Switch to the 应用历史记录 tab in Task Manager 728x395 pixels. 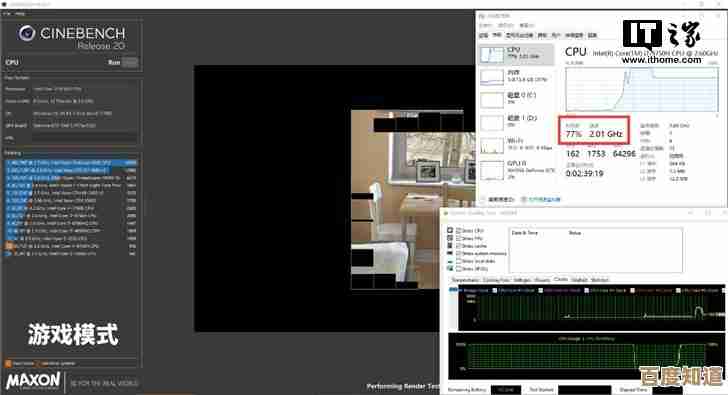coord(519,35)
